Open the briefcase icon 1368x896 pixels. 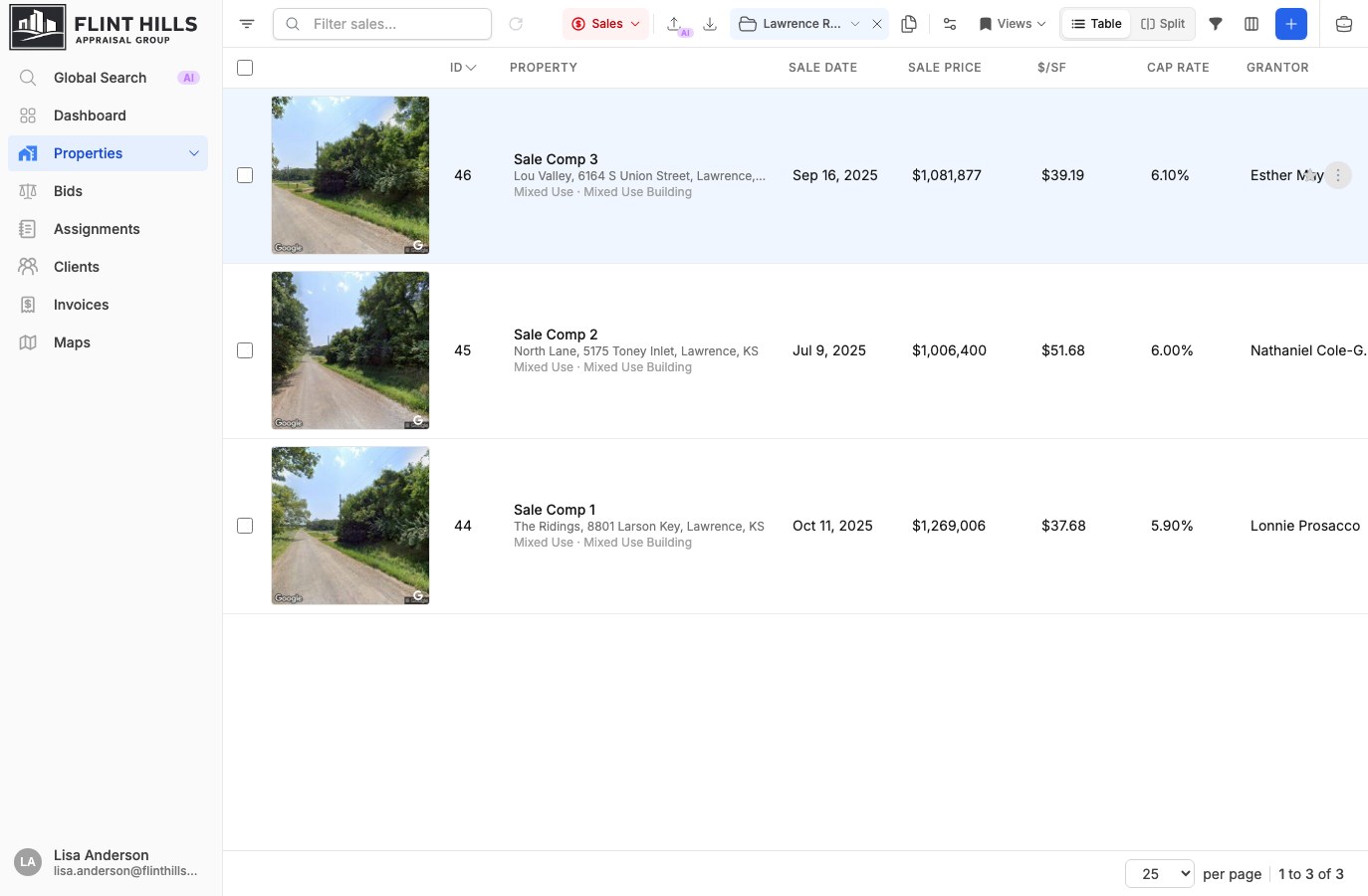[1344, 24]
